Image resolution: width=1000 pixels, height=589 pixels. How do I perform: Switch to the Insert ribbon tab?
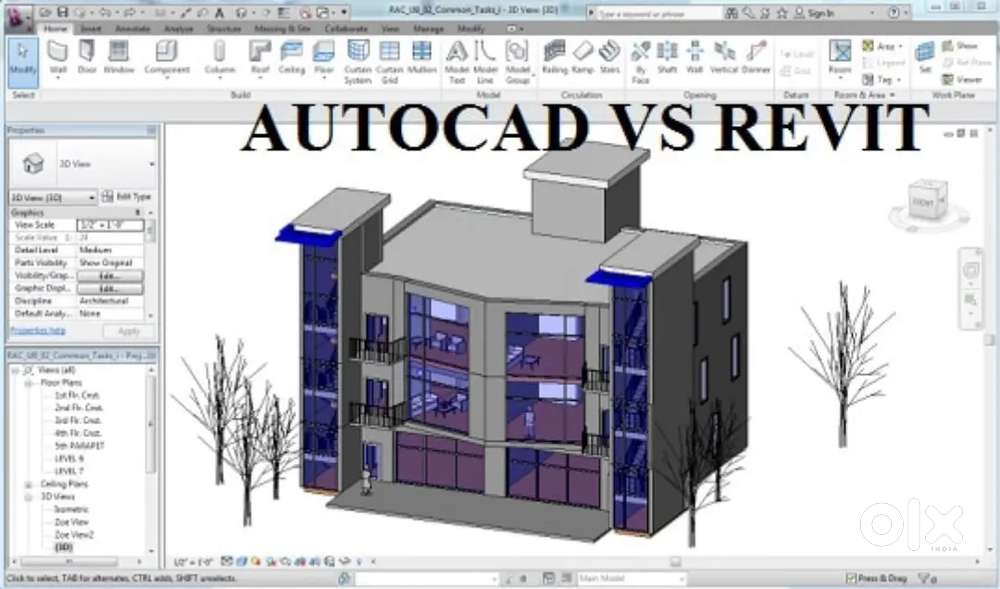click(90, 29)
